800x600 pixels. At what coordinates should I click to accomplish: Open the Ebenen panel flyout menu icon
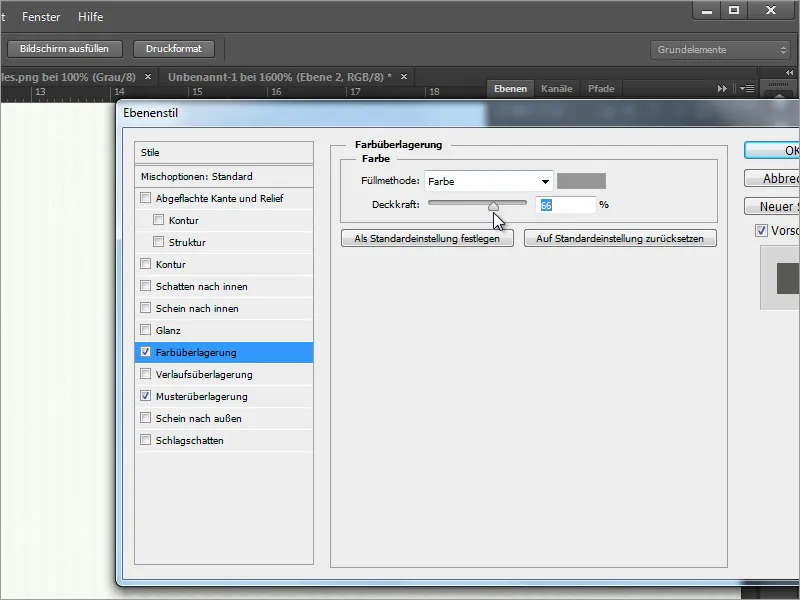(747, 89)
